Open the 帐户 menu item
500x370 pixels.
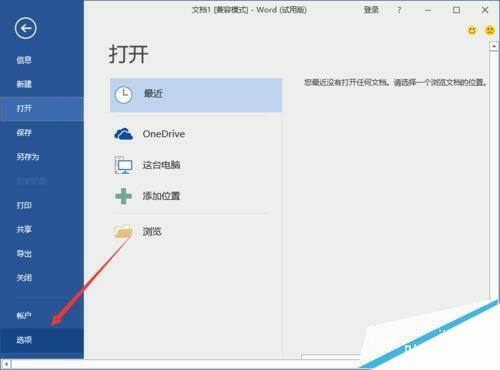(42, 315)
